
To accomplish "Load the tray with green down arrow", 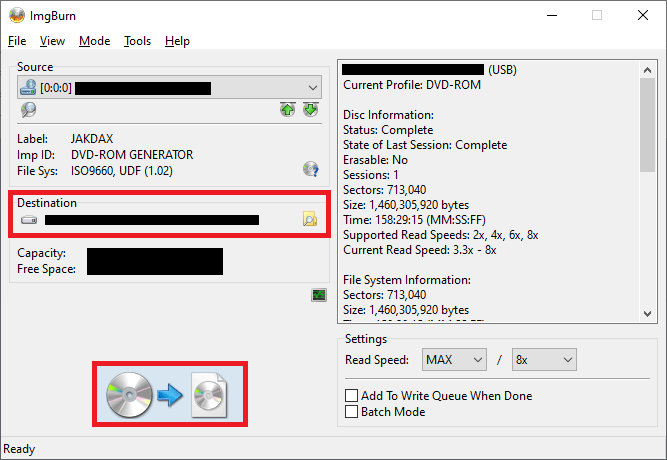I will (x=310, y=110).
